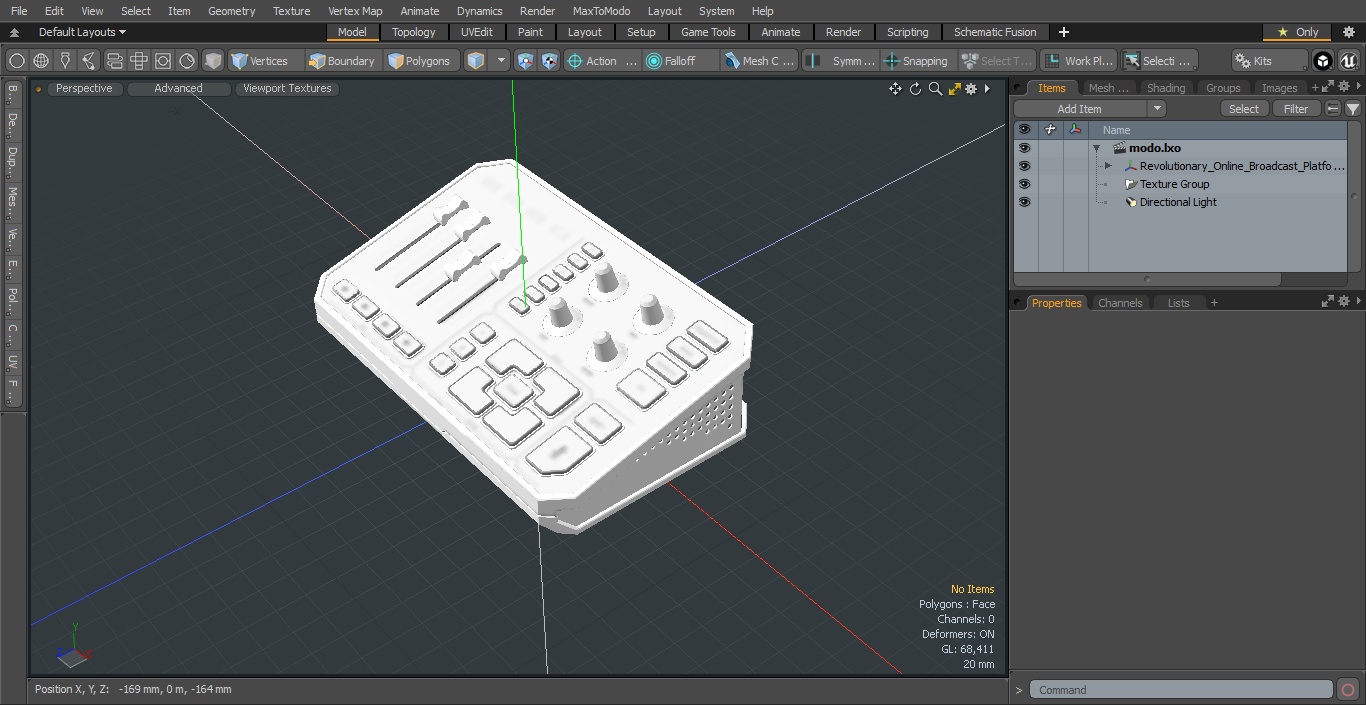Toggle the star Only filter button

tap(1297, 32)
